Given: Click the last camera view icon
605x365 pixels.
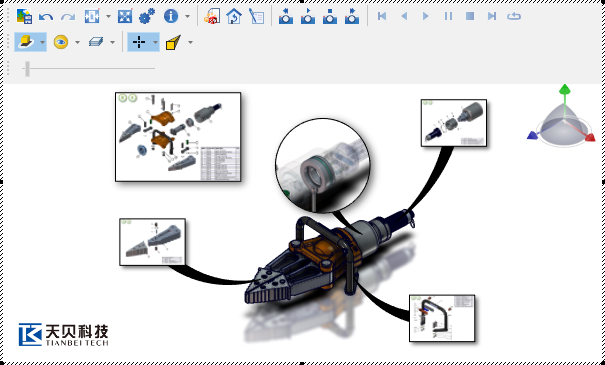Looking at the screenshot, I should click(352, 16).
